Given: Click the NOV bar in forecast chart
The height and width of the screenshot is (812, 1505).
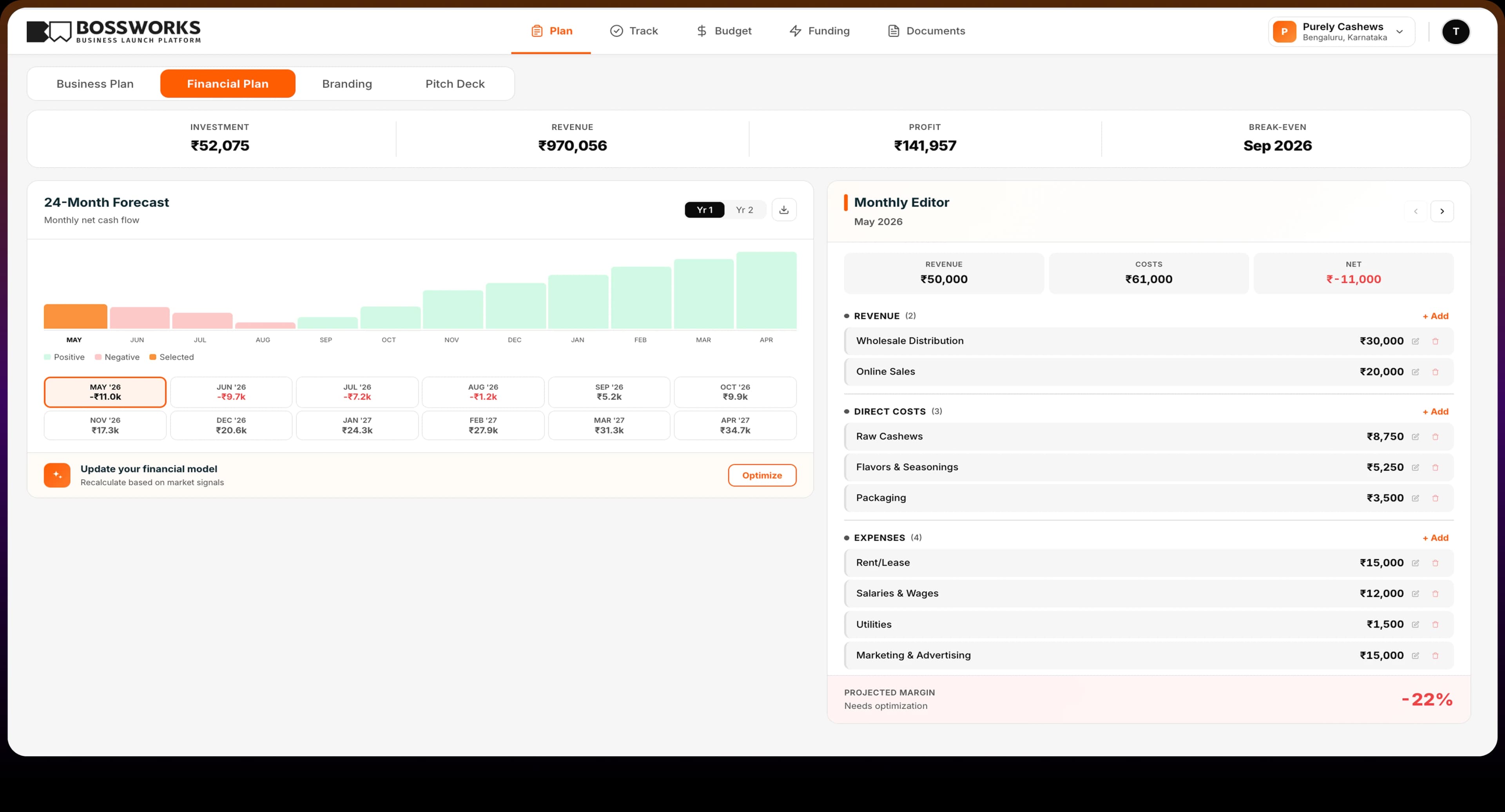Looking at the screenshot, I should pyautogui.click(x=453, y=310).
